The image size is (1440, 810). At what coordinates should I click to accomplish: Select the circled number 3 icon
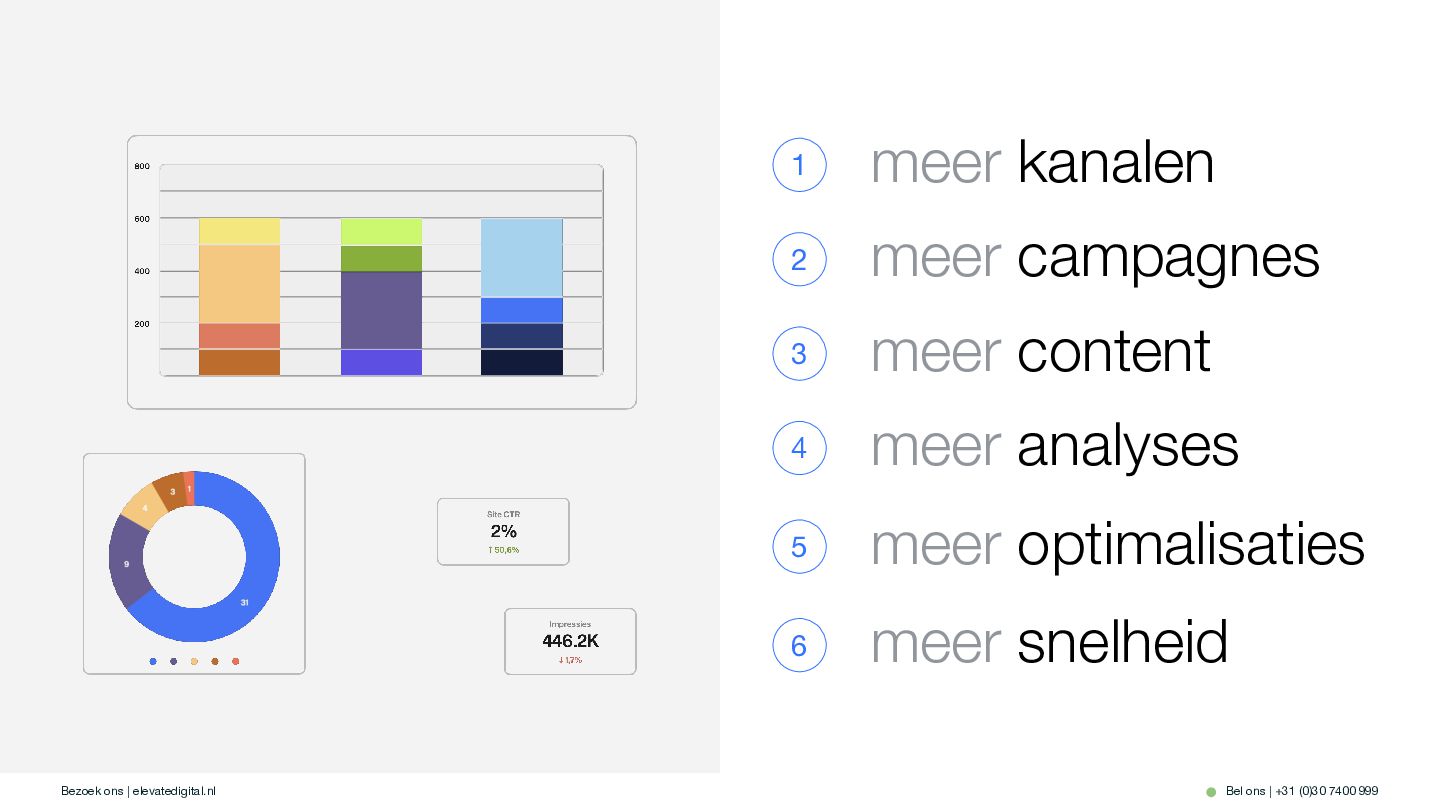point(799,354)
